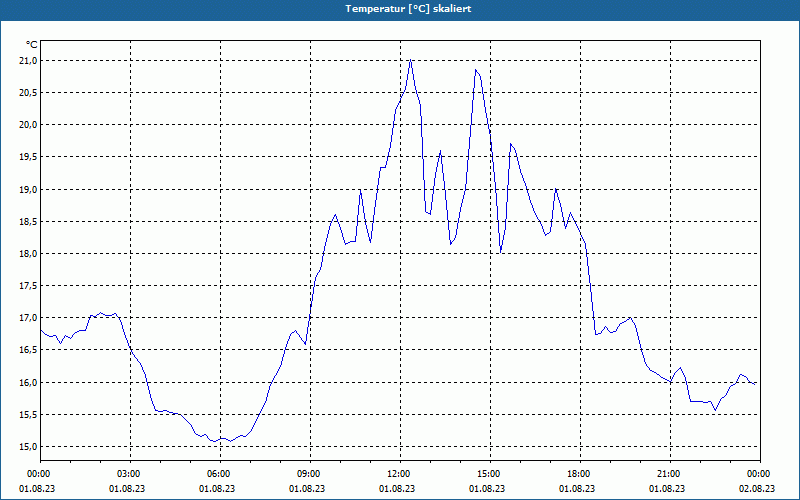Pick the 19,0 temperature axis label

click(x=28, y=189)
